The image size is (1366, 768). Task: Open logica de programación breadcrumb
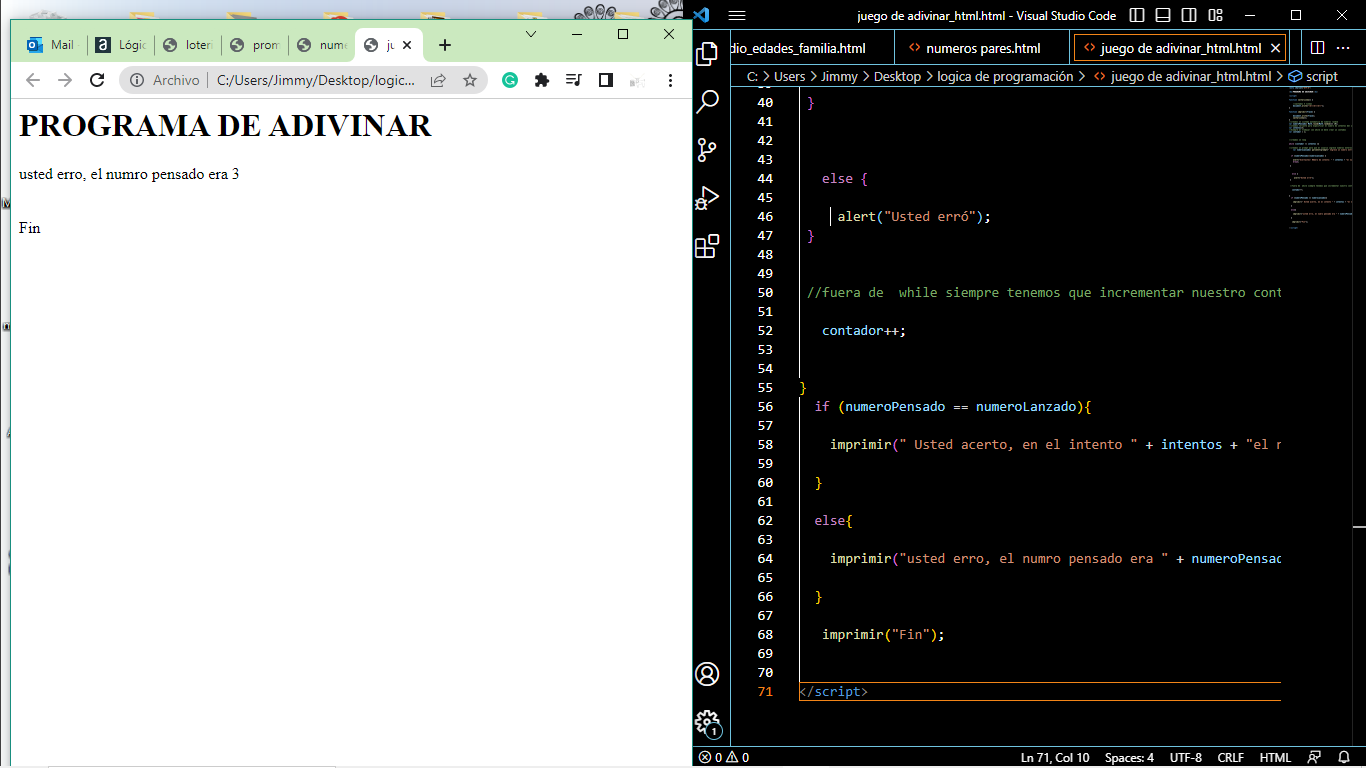click(x=1005, y=76)
